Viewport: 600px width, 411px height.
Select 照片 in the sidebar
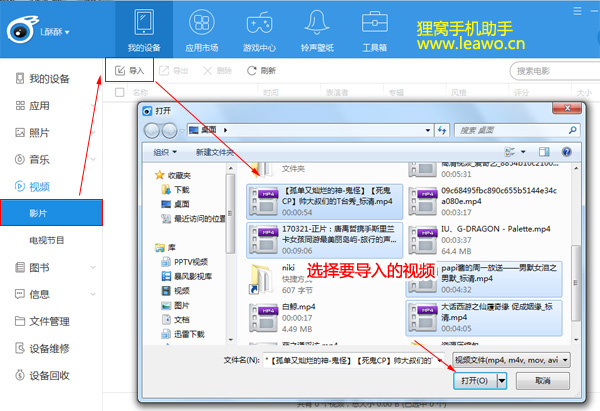33,132
